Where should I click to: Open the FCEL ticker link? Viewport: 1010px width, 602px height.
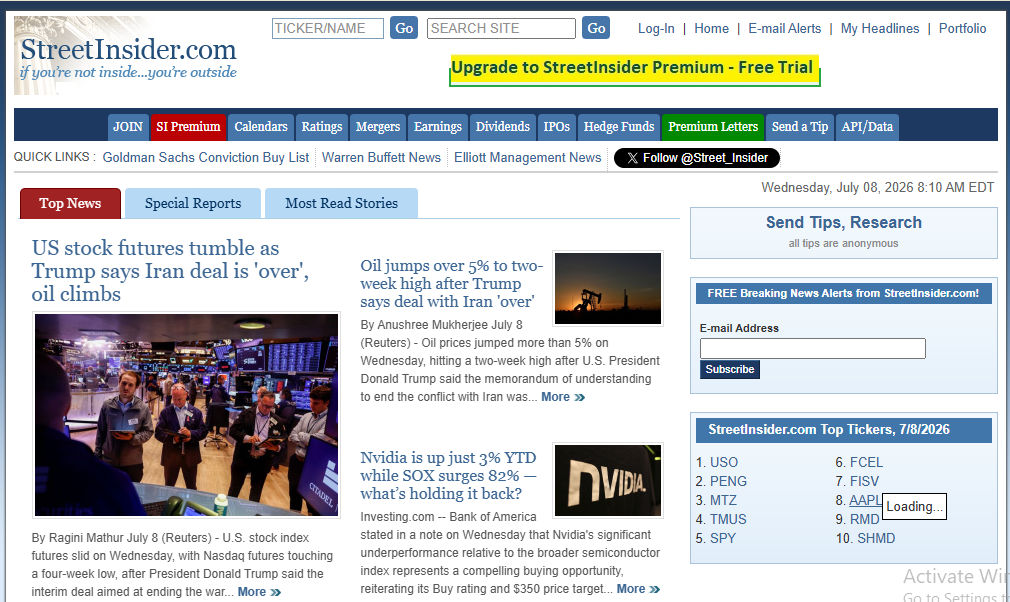866,462
